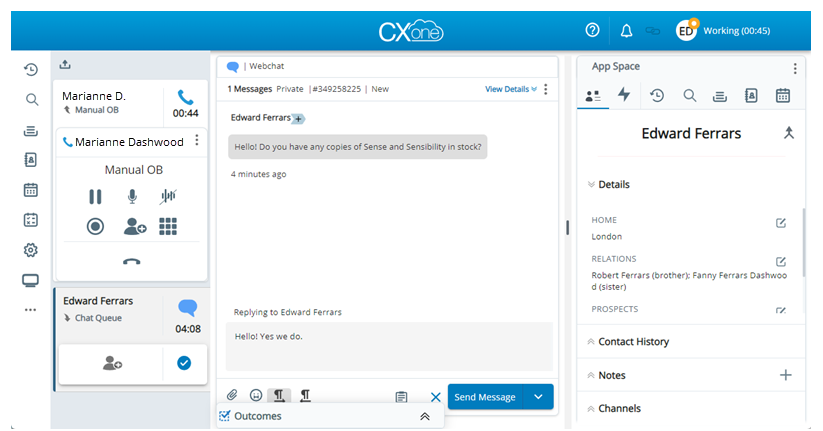Open help question mark icon
823x431 pixels.
pyautogui.click(x=592, y=31)
